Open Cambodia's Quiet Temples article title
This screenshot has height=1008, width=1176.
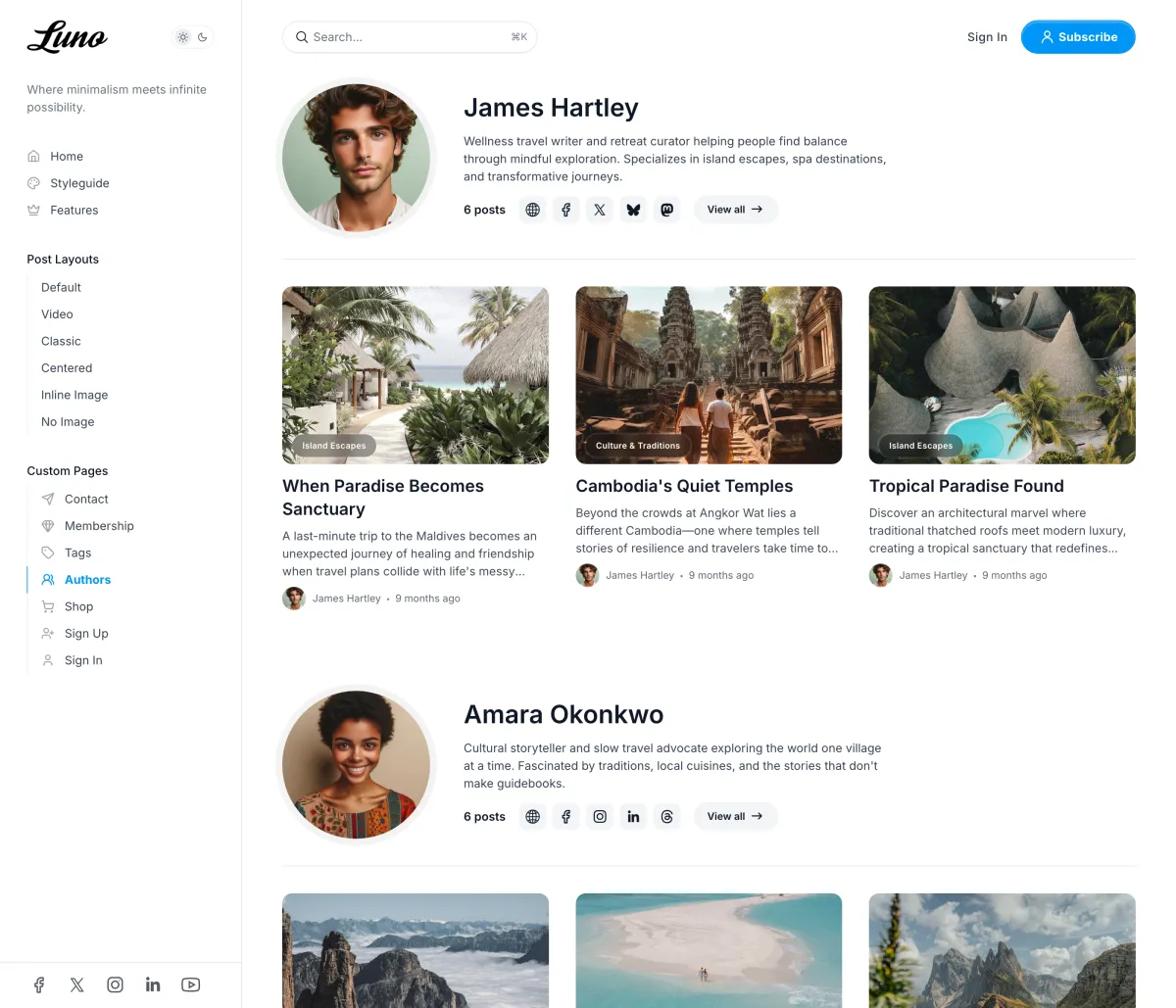click(x=684, y=487)
